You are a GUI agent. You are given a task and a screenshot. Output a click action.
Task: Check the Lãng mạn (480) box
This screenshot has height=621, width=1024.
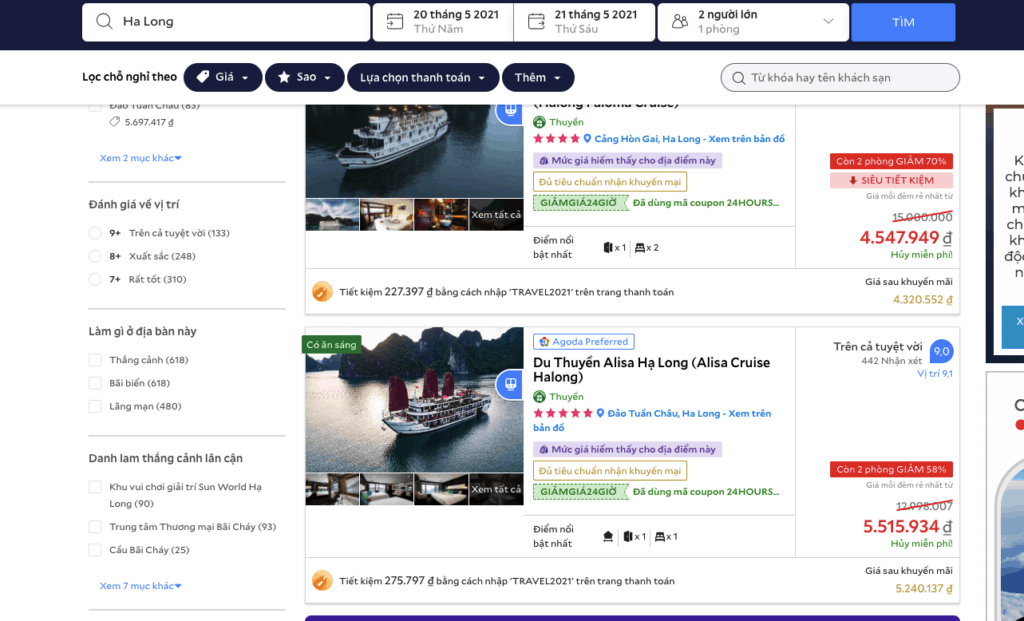[x=95, y=406]
